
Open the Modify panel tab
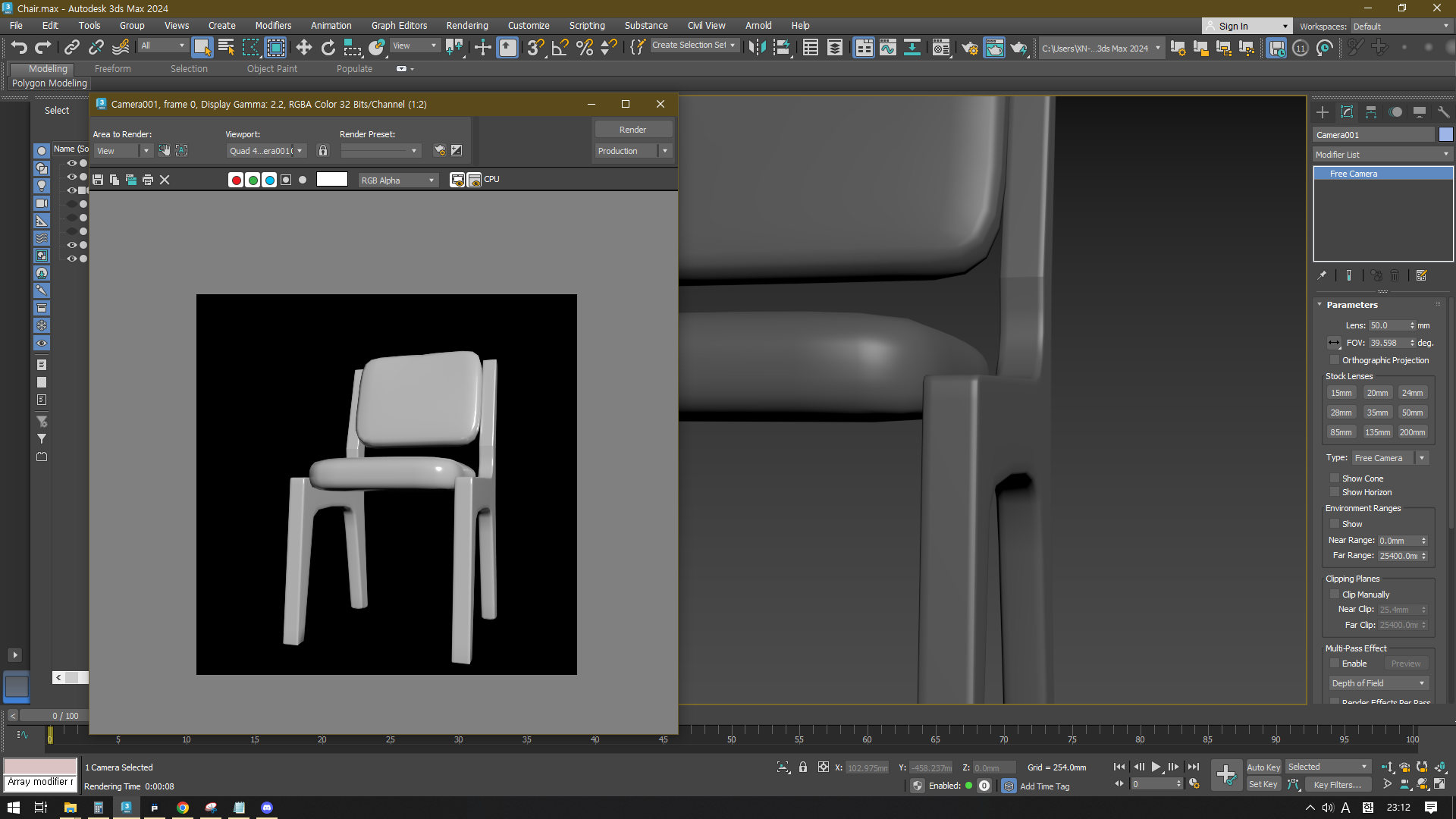[1347, 112]
